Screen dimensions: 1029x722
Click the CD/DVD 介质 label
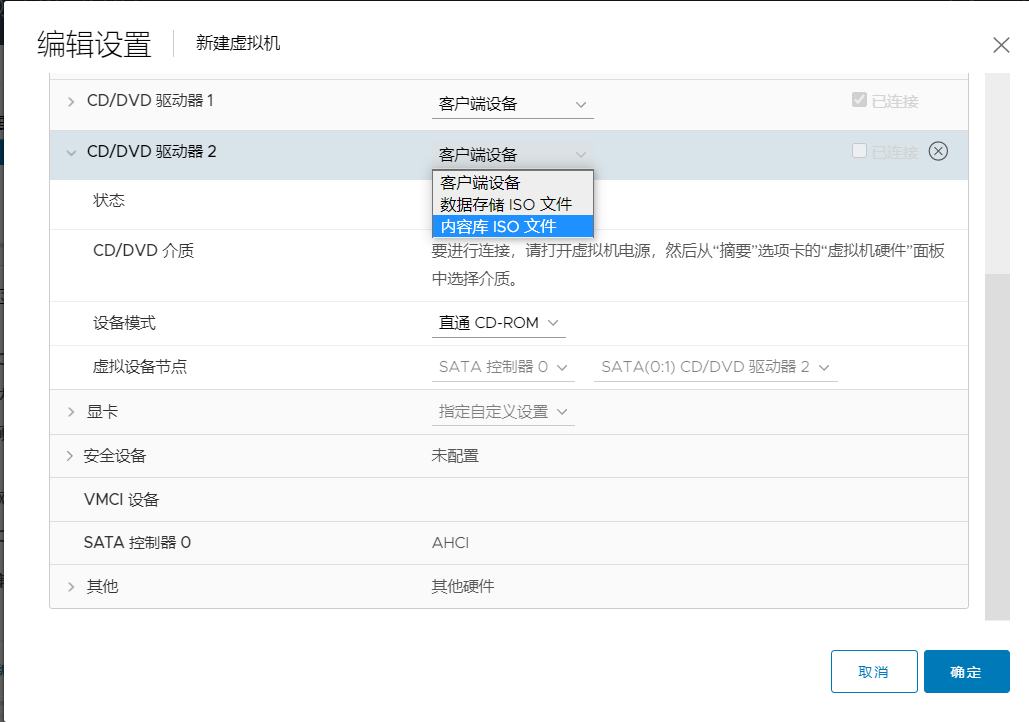click(x=144, y=251)
